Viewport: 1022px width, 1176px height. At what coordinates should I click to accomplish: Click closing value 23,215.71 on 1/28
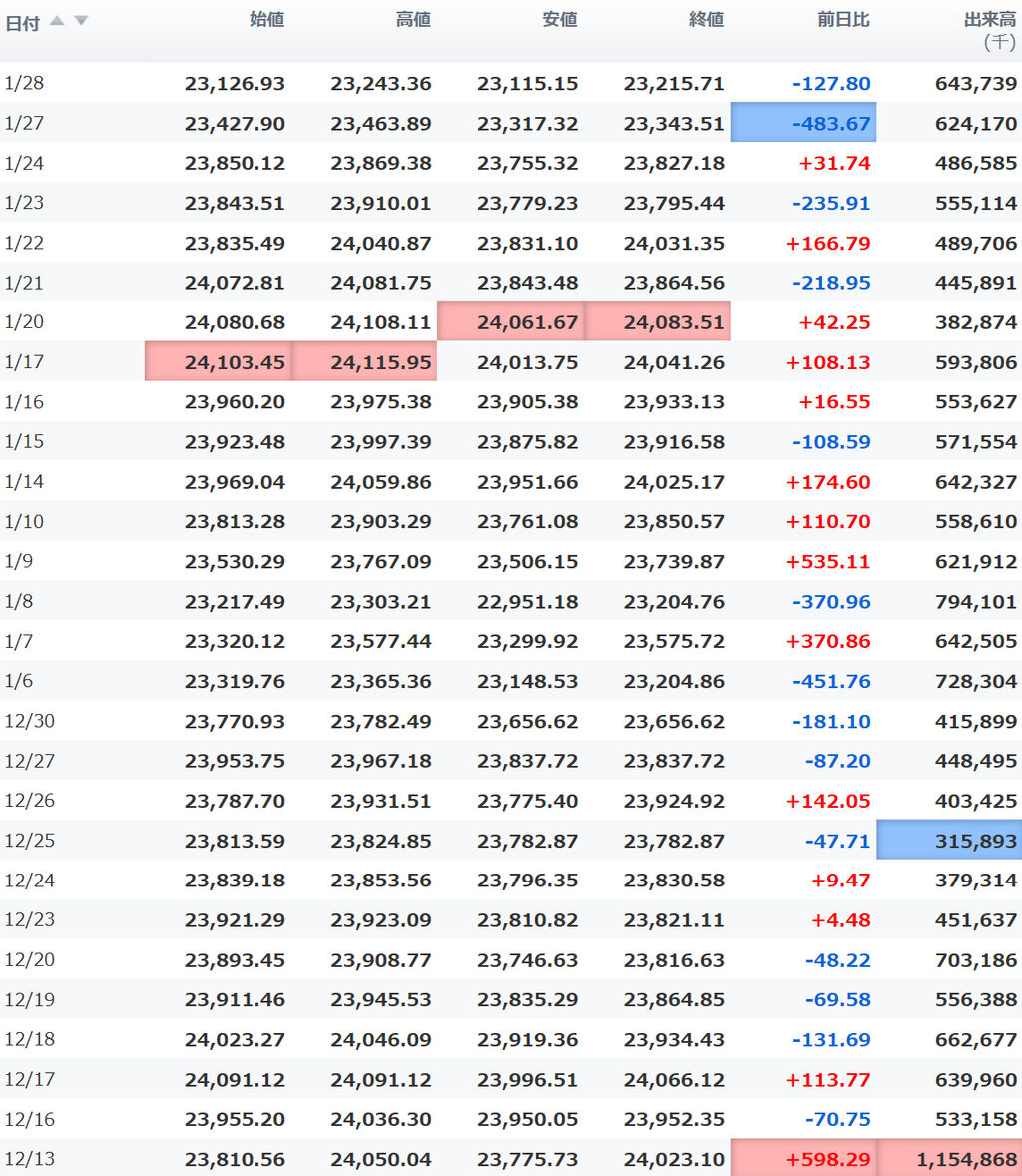click(x=674, y=83)
